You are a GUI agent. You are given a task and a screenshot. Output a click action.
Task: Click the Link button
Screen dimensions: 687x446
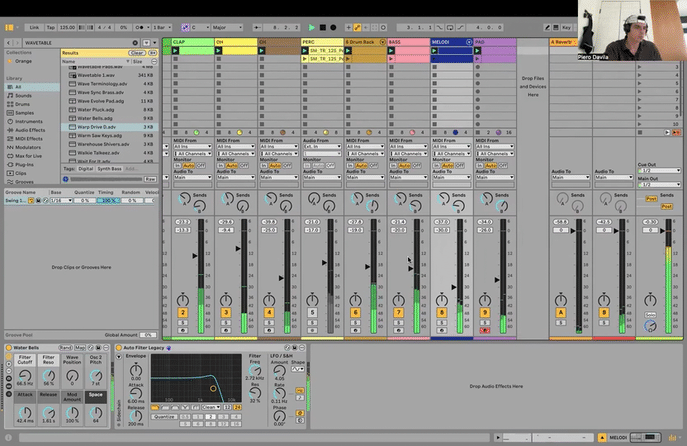click(34, 27)
